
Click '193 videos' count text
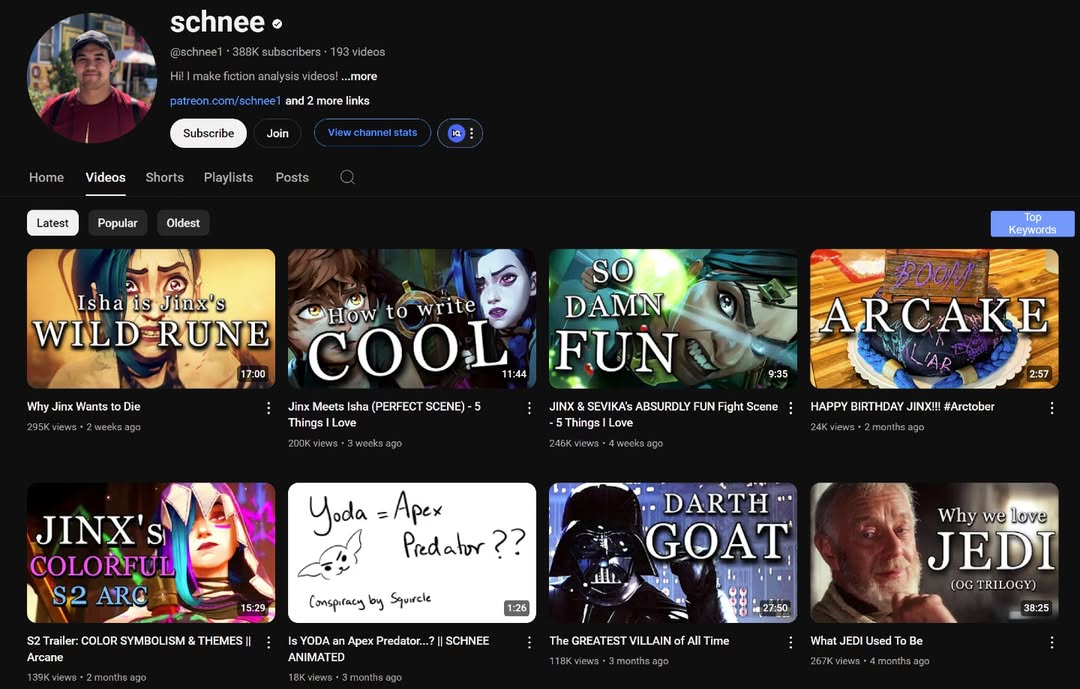coord(357,52)
